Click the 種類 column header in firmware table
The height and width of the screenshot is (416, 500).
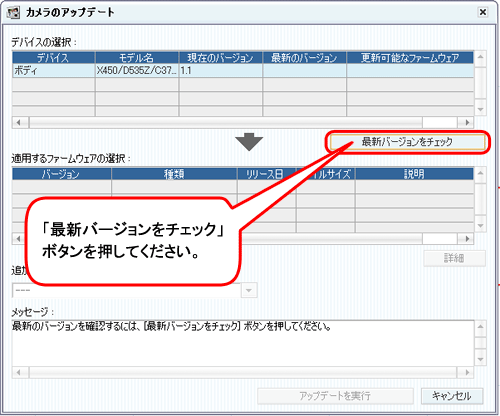[x=174, y=174]
